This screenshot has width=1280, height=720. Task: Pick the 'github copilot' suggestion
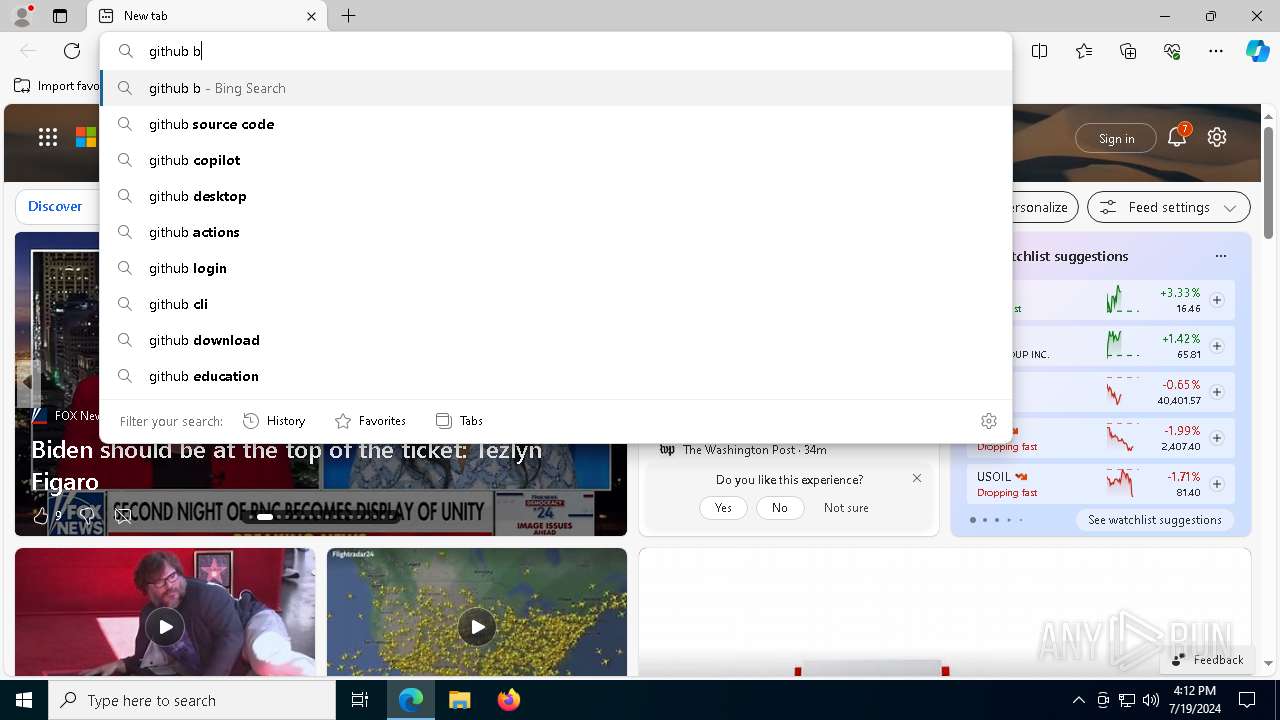[x=556, y=160]
